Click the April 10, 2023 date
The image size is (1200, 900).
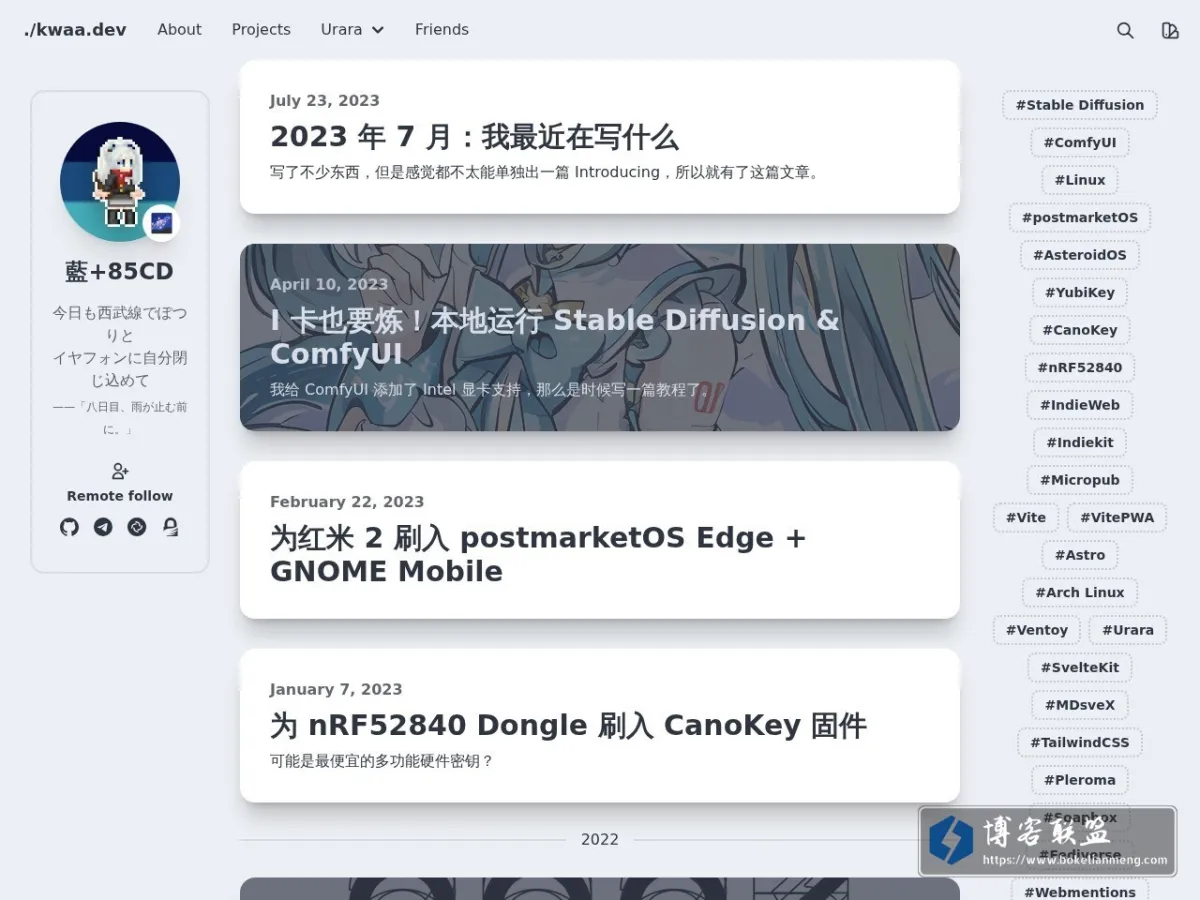click(329, 285)
